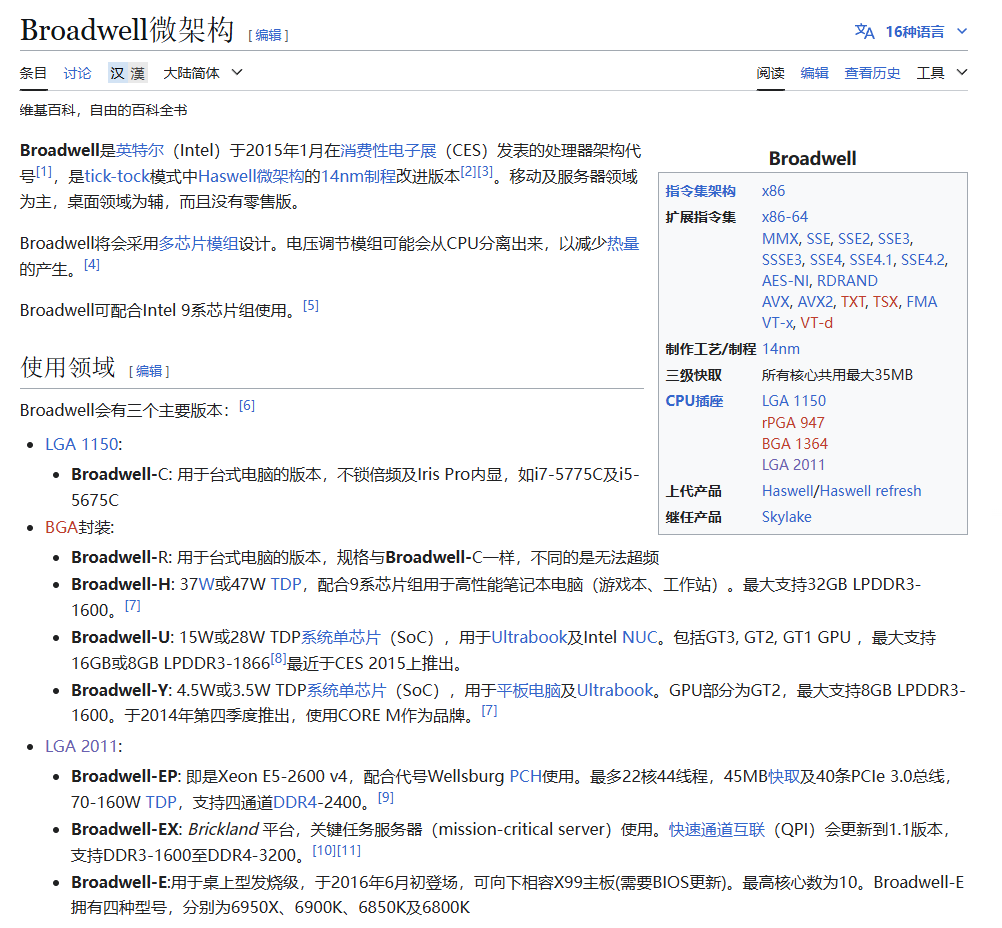Open the x86 infobox link
The height and width of the screenshot is (928, 1002).
coord(773,191)
